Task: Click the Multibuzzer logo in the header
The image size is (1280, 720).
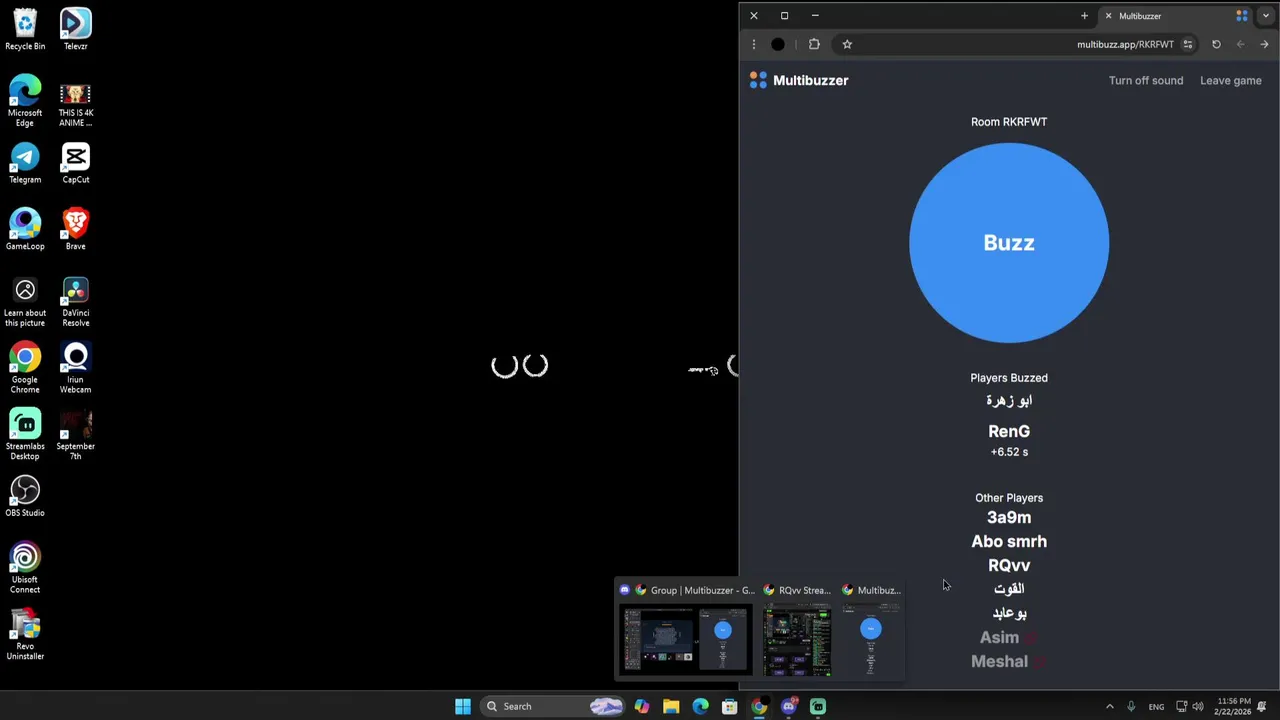Action: [799, 80]
